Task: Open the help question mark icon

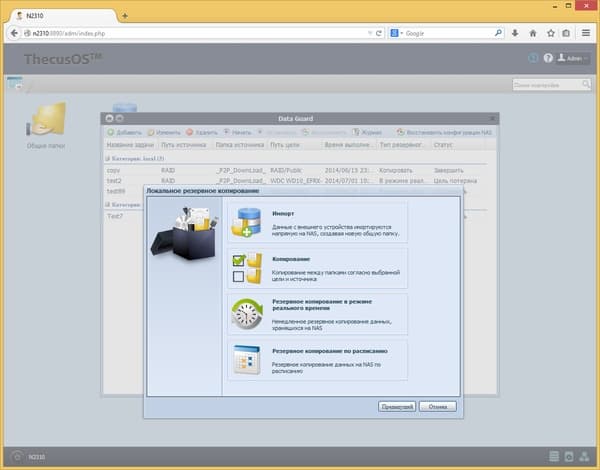Action: (548, 58)
